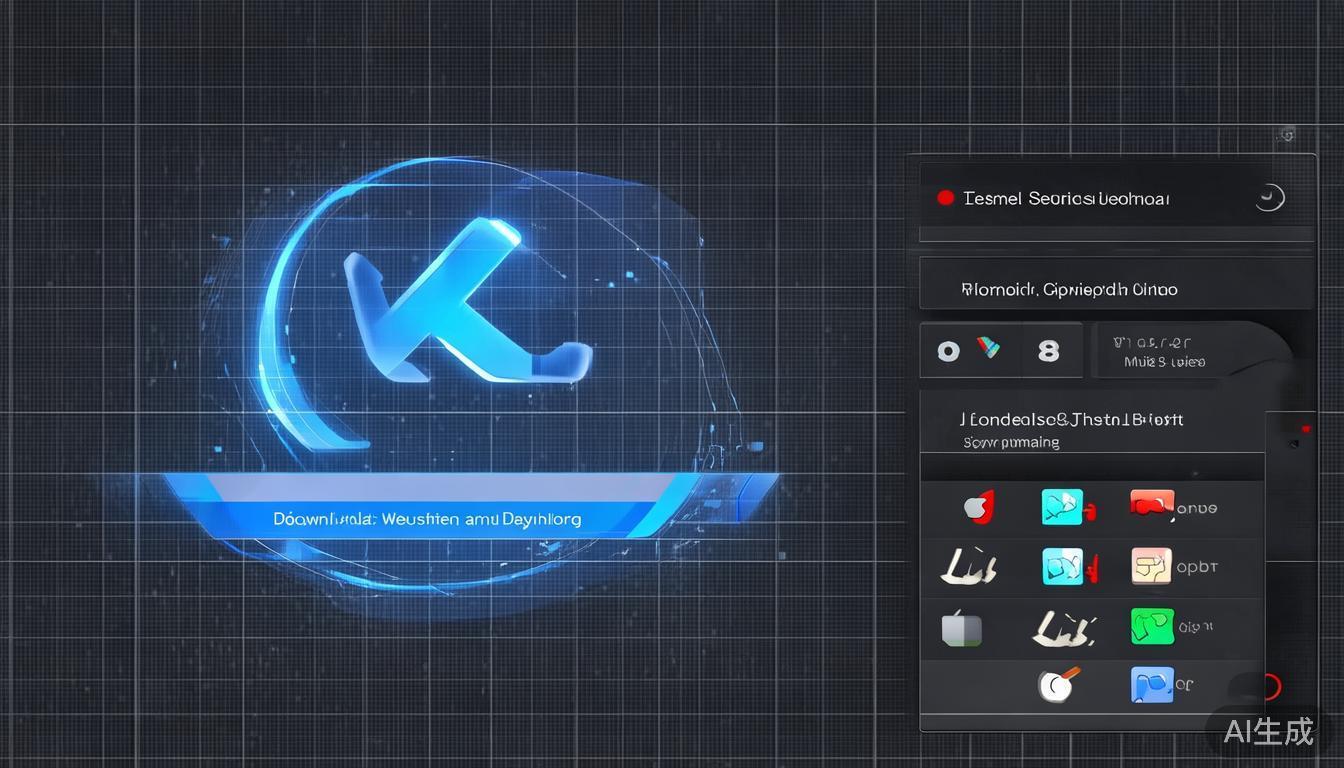Toggle the small red indicator on right side tab
The width and height of the screenshot is (1344, 768).
pos(1304,429)
